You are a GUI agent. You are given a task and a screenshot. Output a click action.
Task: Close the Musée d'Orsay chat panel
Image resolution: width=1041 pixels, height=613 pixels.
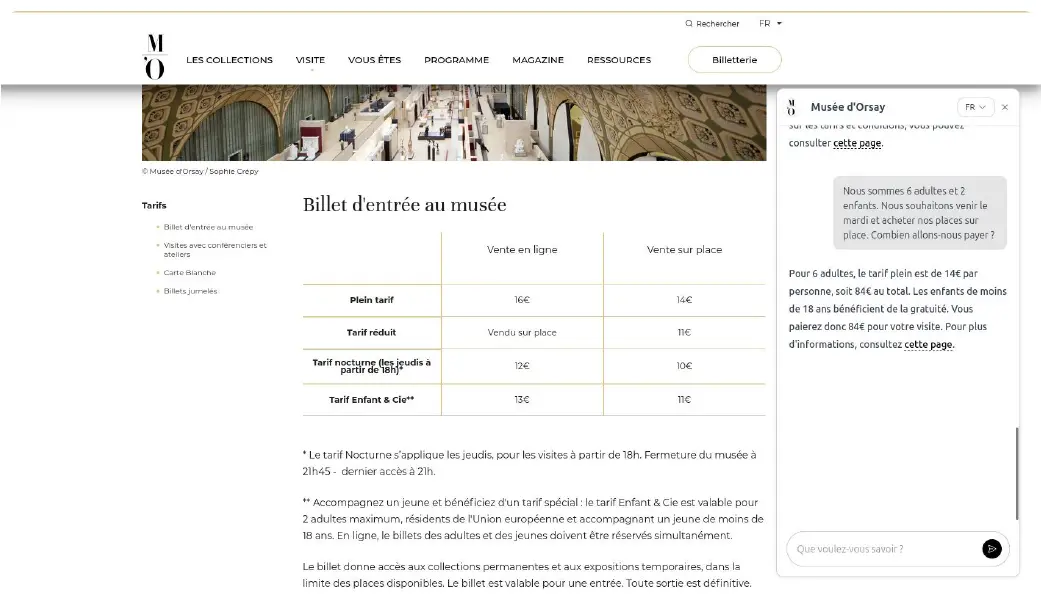coord(1004,107)
